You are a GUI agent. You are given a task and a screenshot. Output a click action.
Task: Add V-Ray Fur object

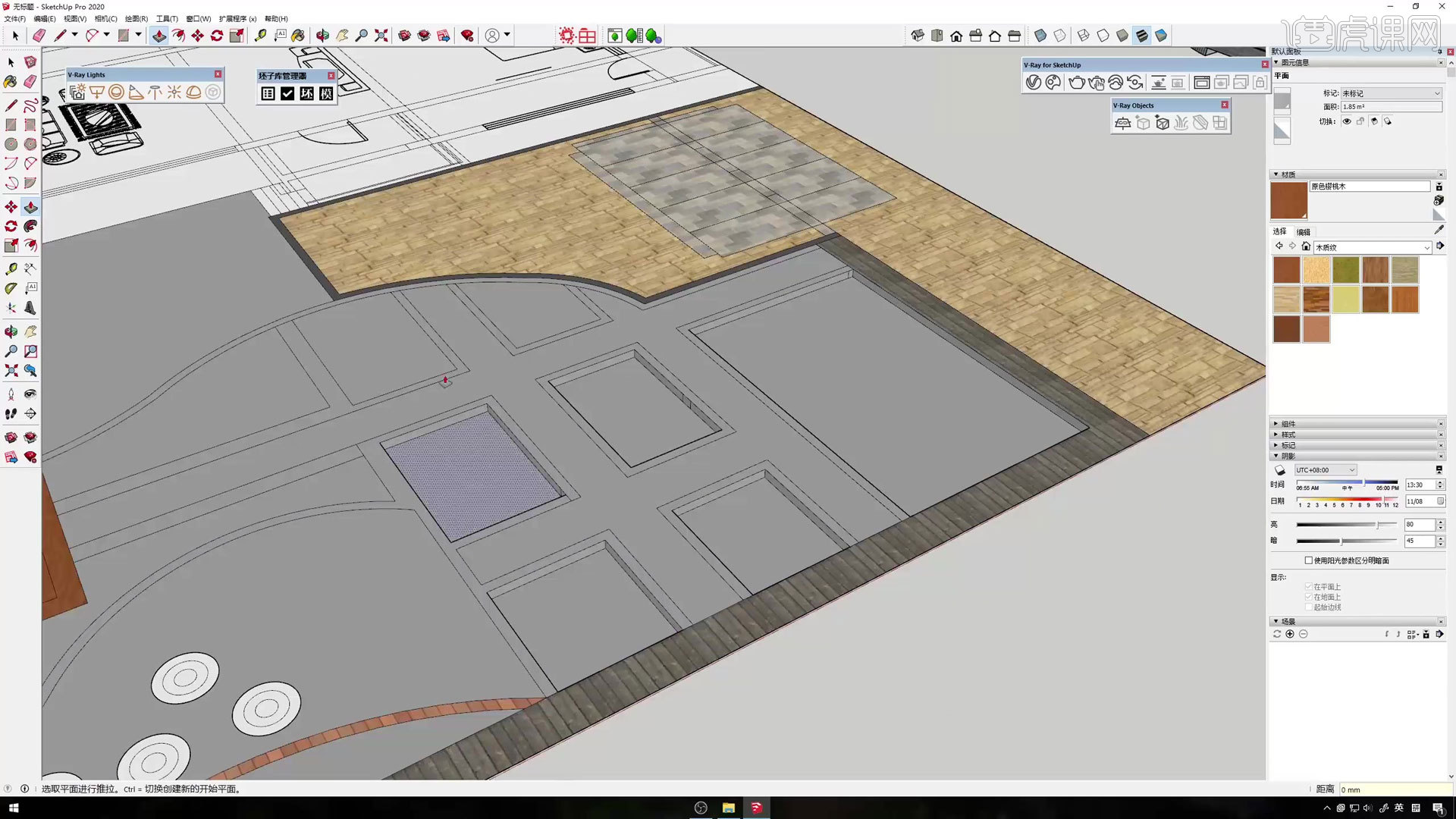[x=1181, y=123]
